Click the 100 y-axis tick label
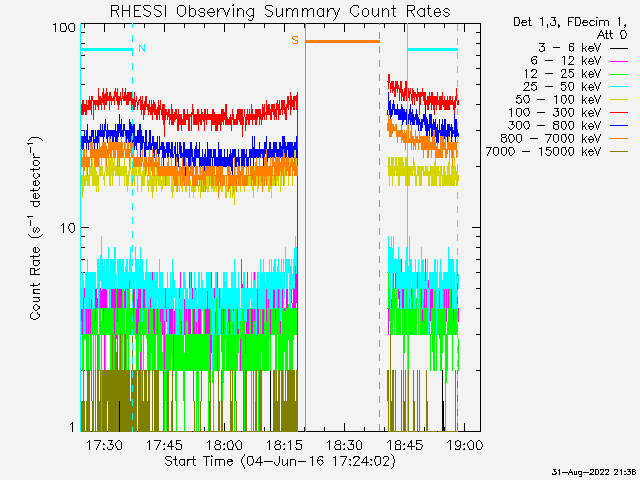The width and height of the screenshot is (640, 480). point(64,28)
